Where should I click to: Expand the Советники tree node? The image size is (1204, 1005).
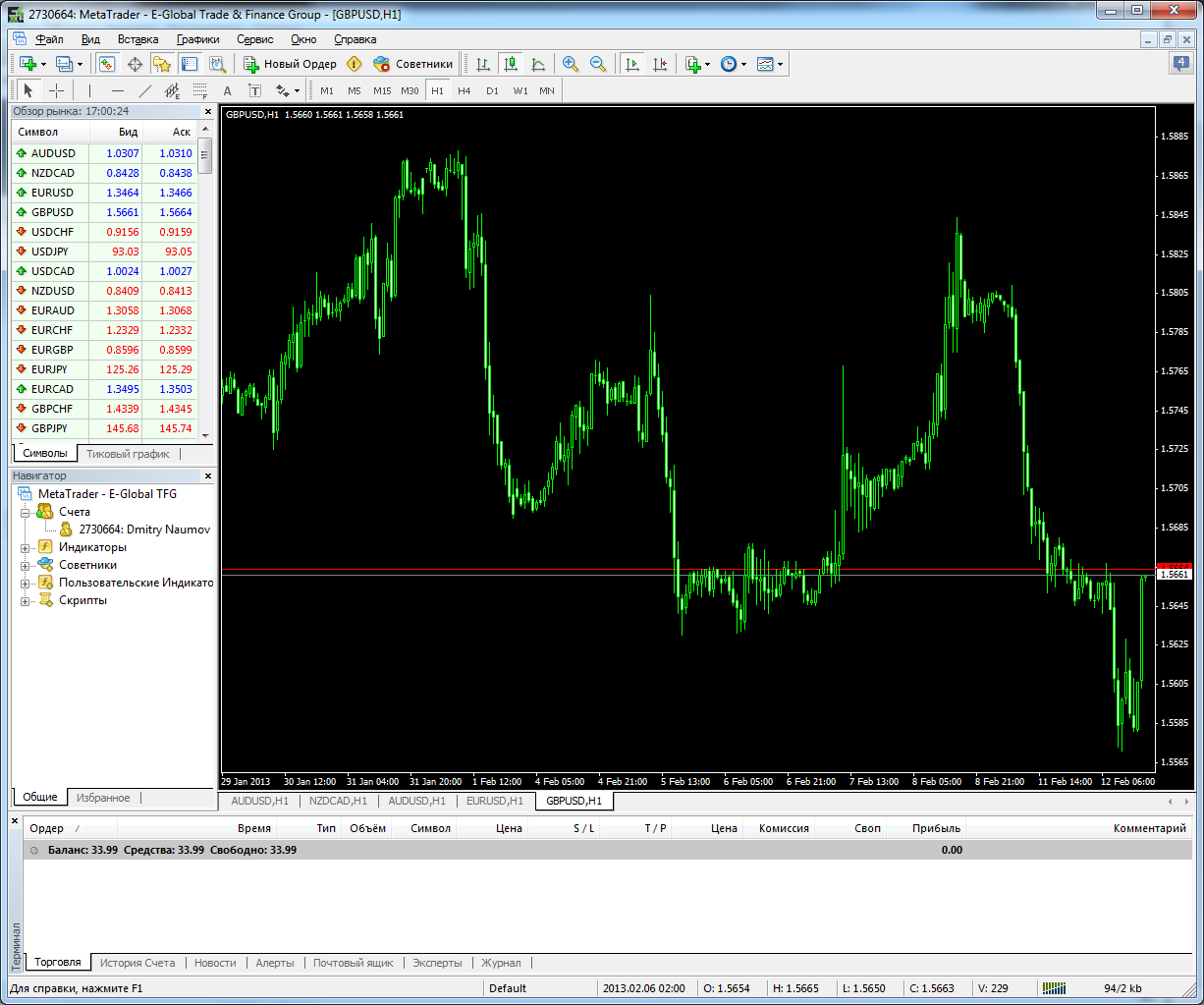pos(26,565)
